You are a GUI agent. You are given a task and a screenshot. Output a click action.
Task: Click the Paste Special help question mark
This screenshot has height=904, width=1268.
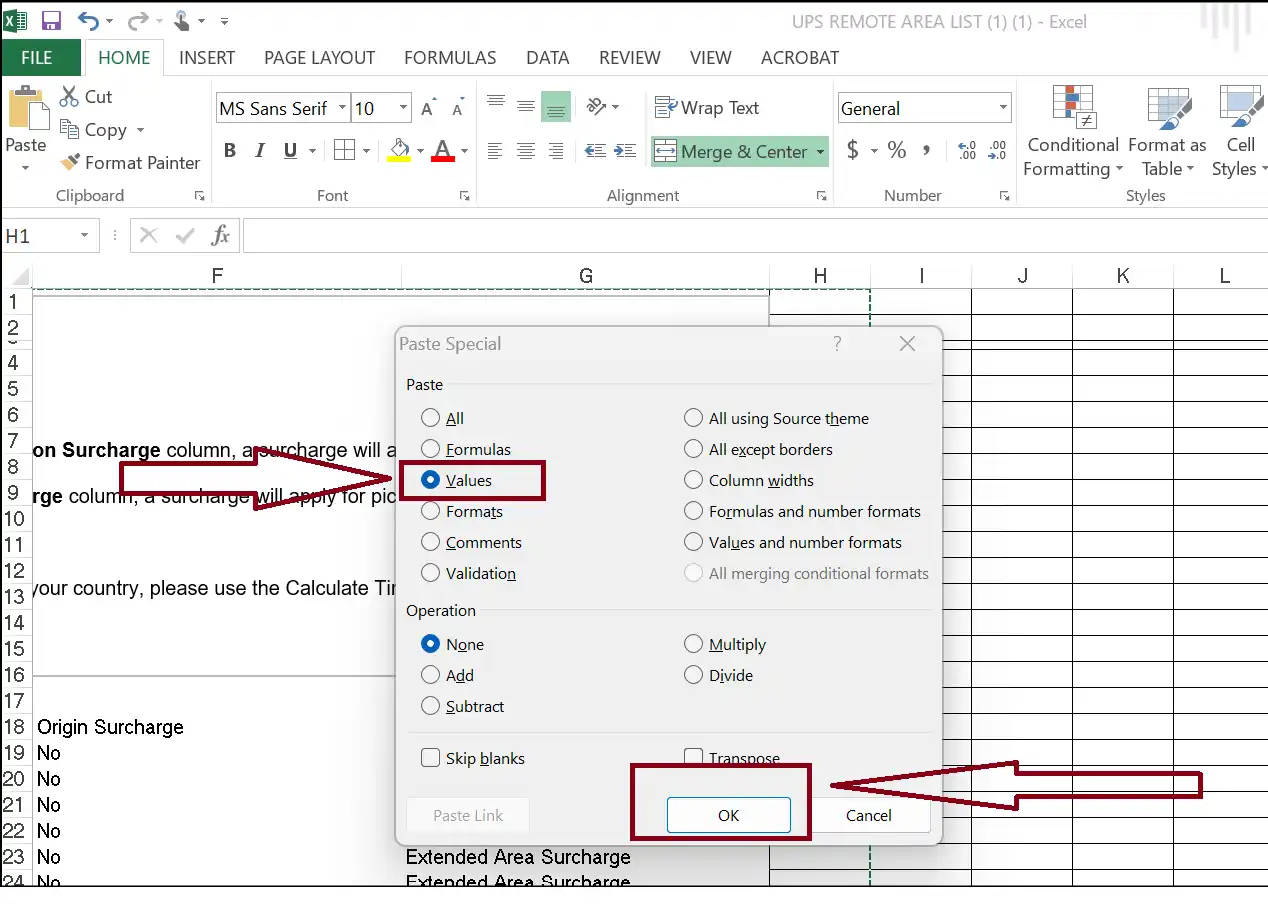pyautogui.click(x=837, y=344)
